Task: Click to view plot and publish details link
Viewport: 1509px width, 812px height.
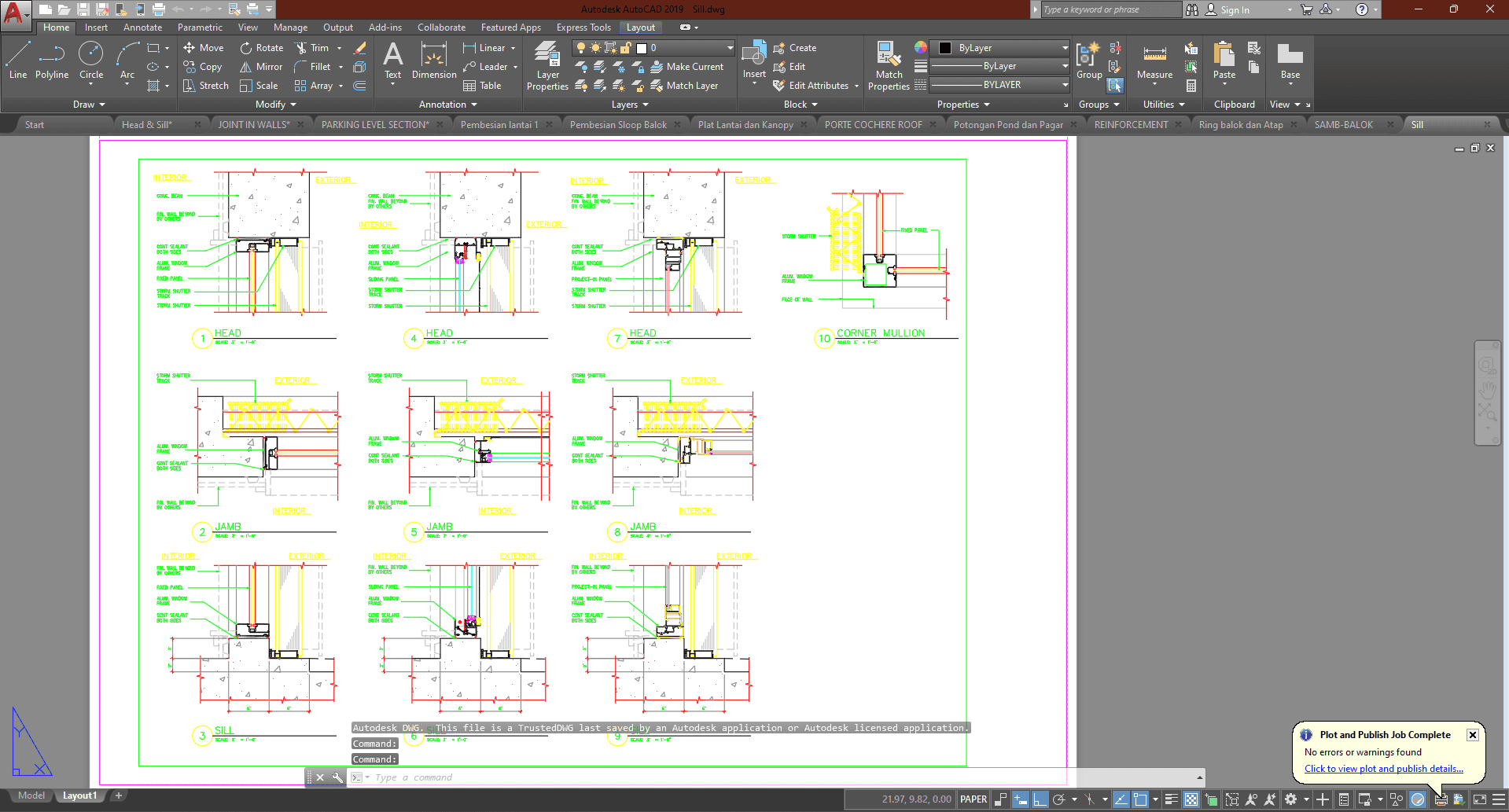Action: [x=1383, y=769]
